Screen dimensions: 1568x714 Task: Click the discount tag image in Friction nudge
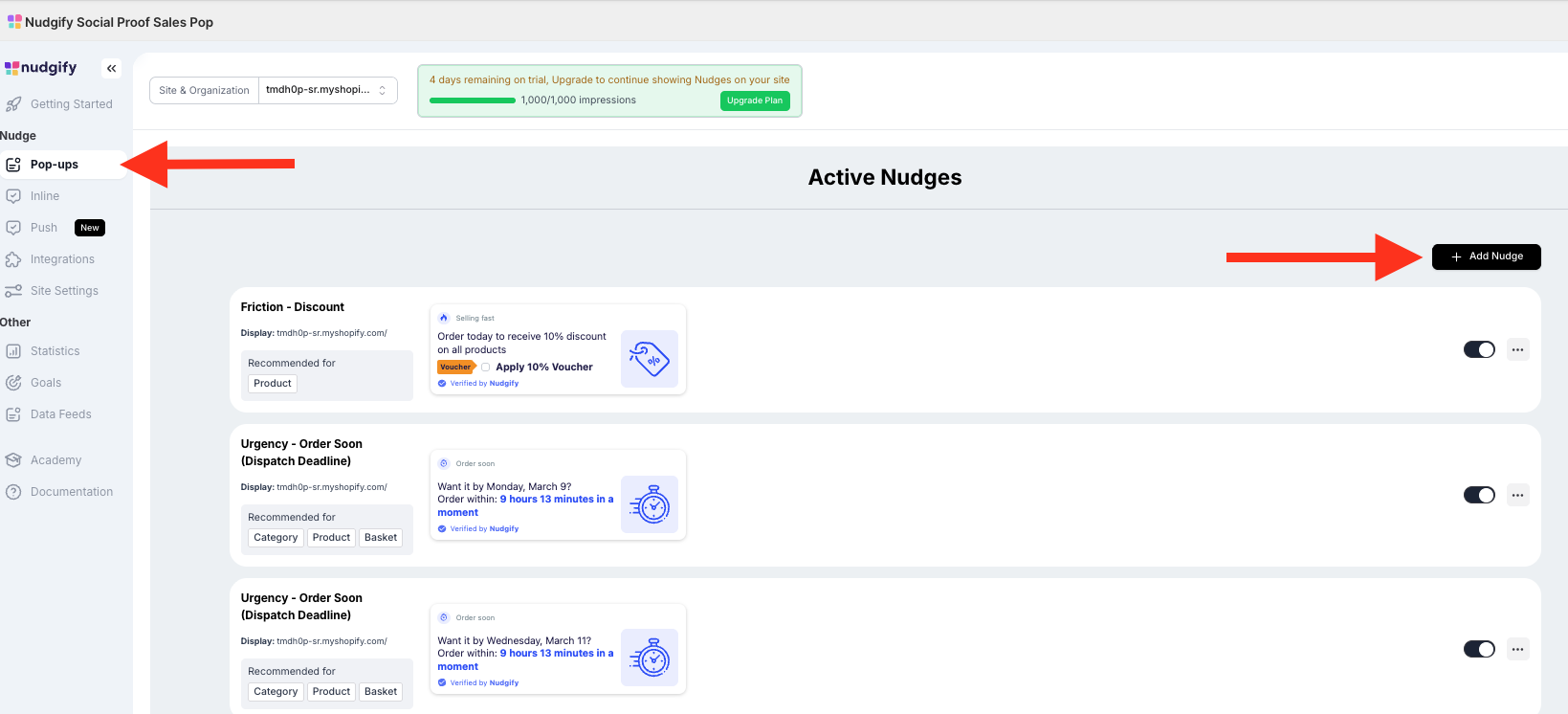[650, 359]
